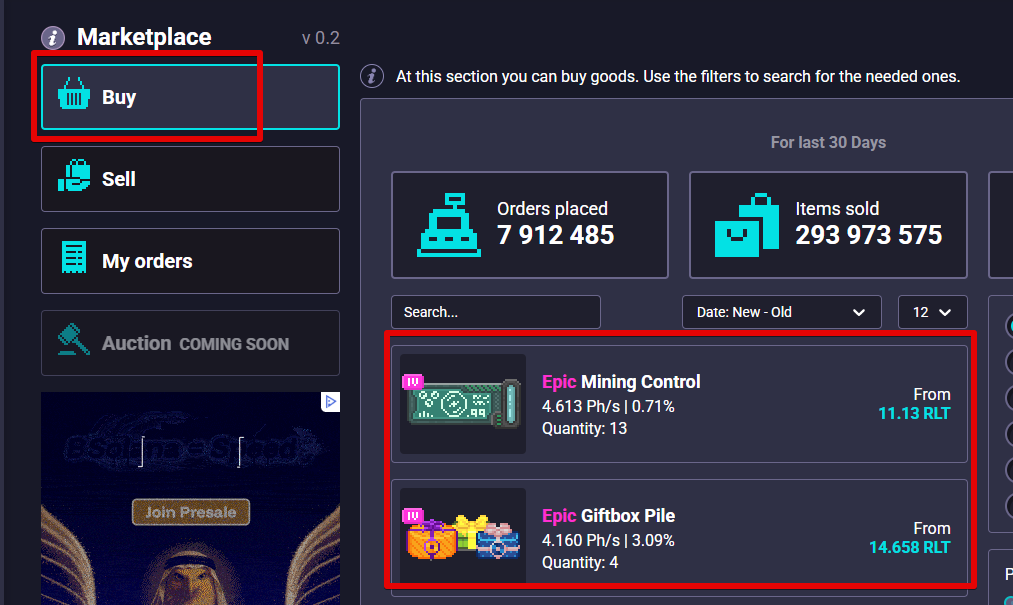Image resolution: width=1013 pixels, height=605 pixels.
Task: Click 4.613 Ph/s | 0.71% stats text
Action: (x=608, y=407)
